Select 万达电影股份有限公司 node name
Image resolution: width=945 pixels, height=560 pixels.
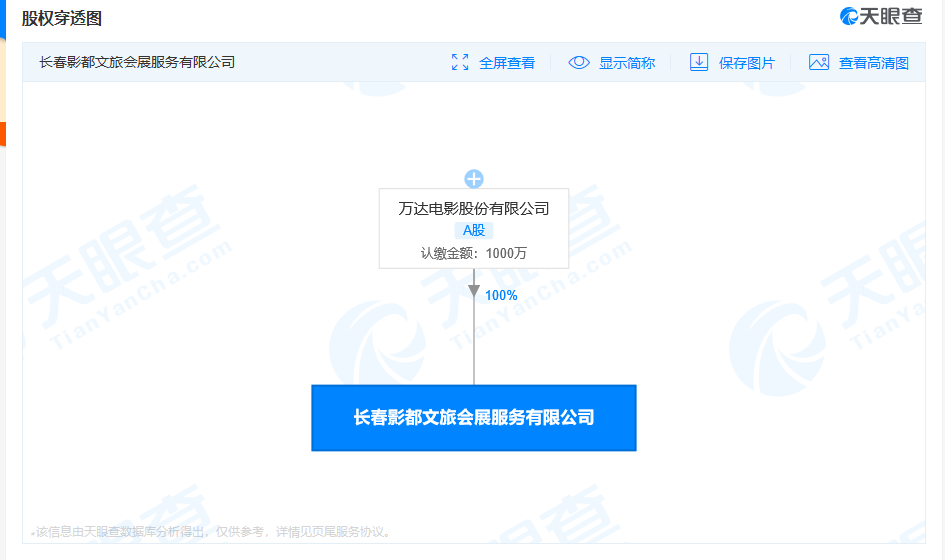(x=474, y=209)
